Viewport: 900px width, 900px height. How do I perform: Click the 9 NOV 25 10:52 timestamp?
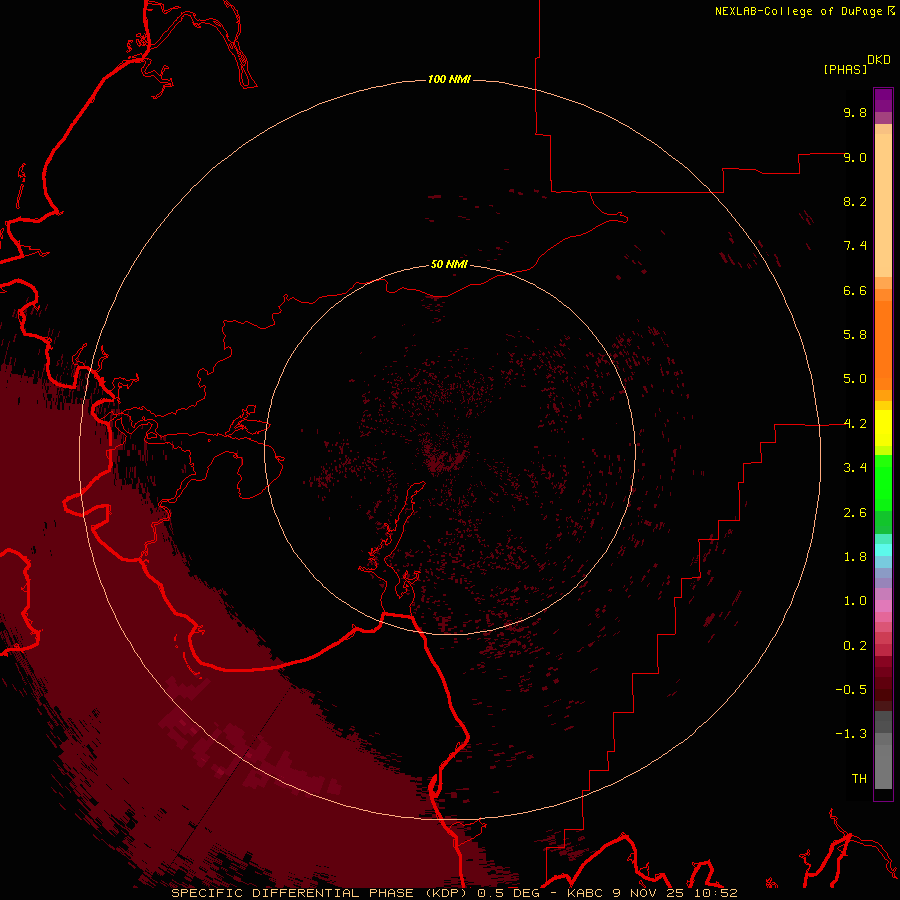click(675, 893)
